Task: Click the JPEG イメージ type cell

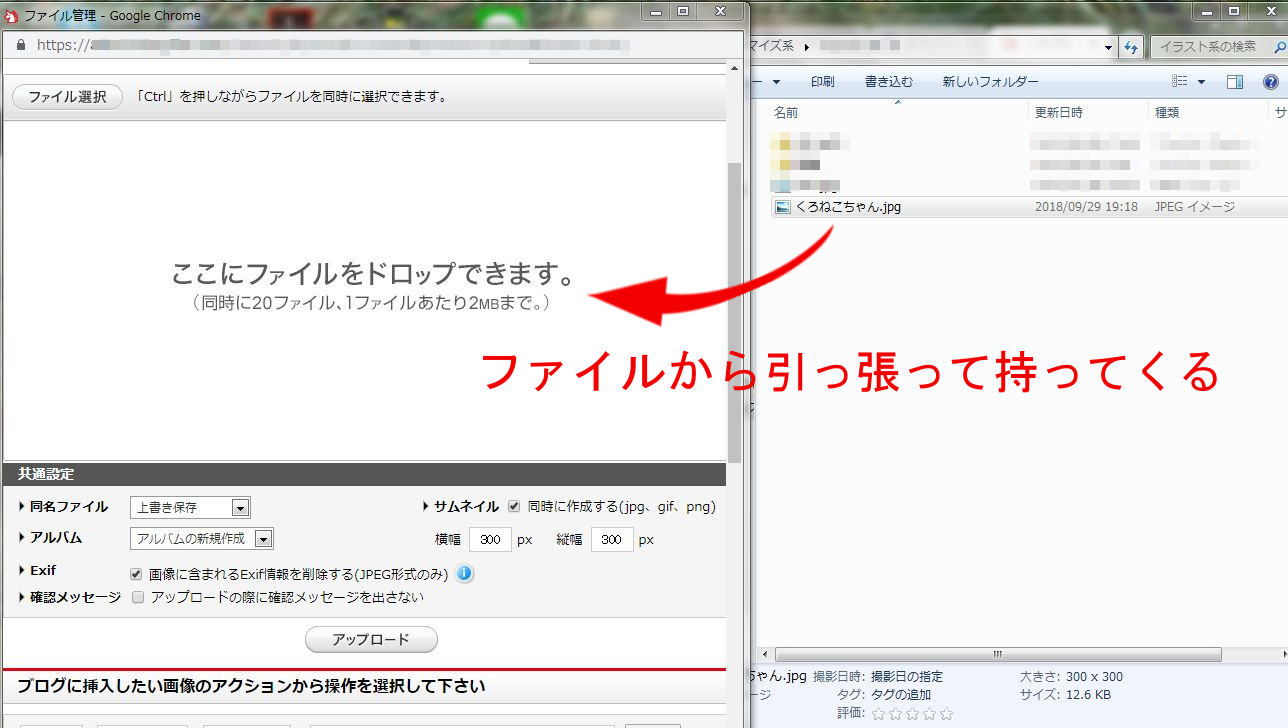Action: point(1194,207)
